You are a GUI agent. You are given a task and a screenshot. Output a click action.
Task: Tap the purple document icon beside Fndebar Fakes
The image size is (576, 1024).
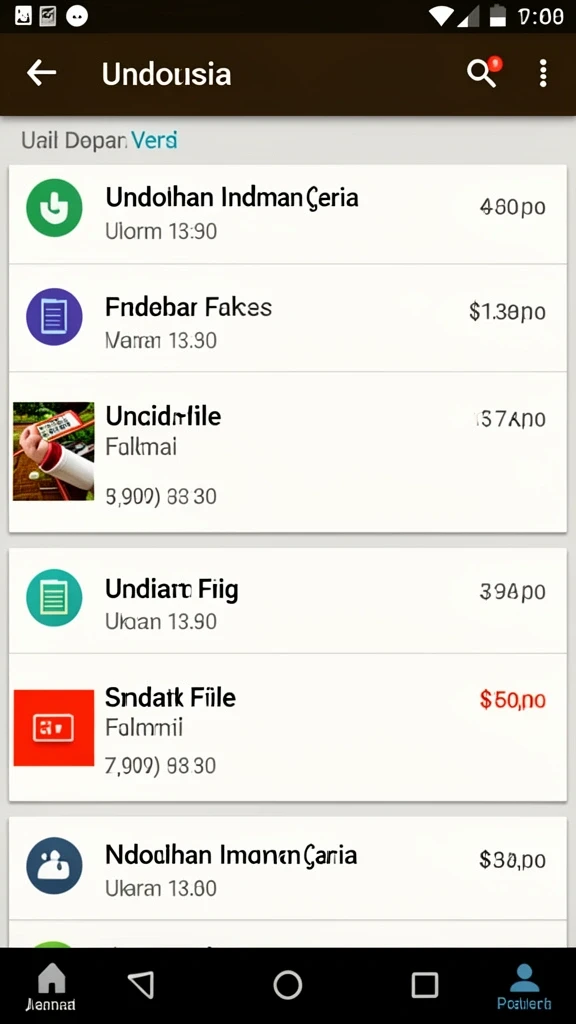click(x=54, y=317)
